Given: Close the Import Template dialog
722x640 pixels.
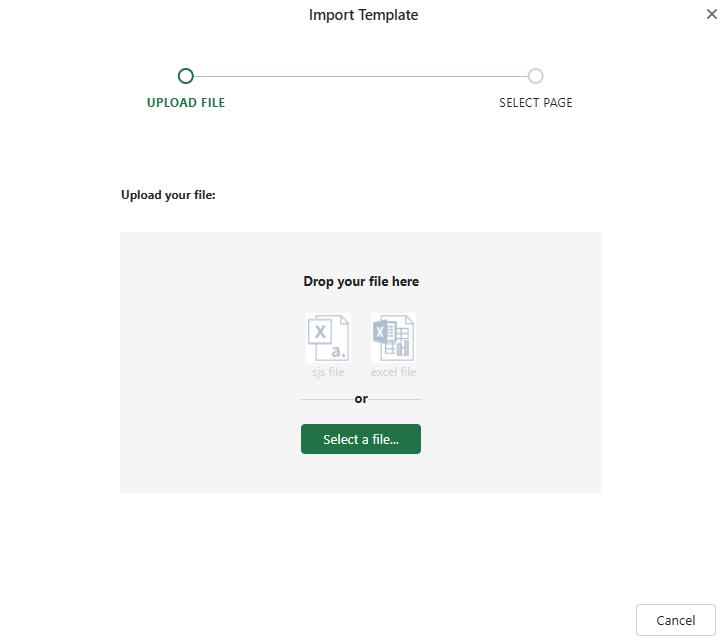Looking at the screenshot, I should click(711, 14).
